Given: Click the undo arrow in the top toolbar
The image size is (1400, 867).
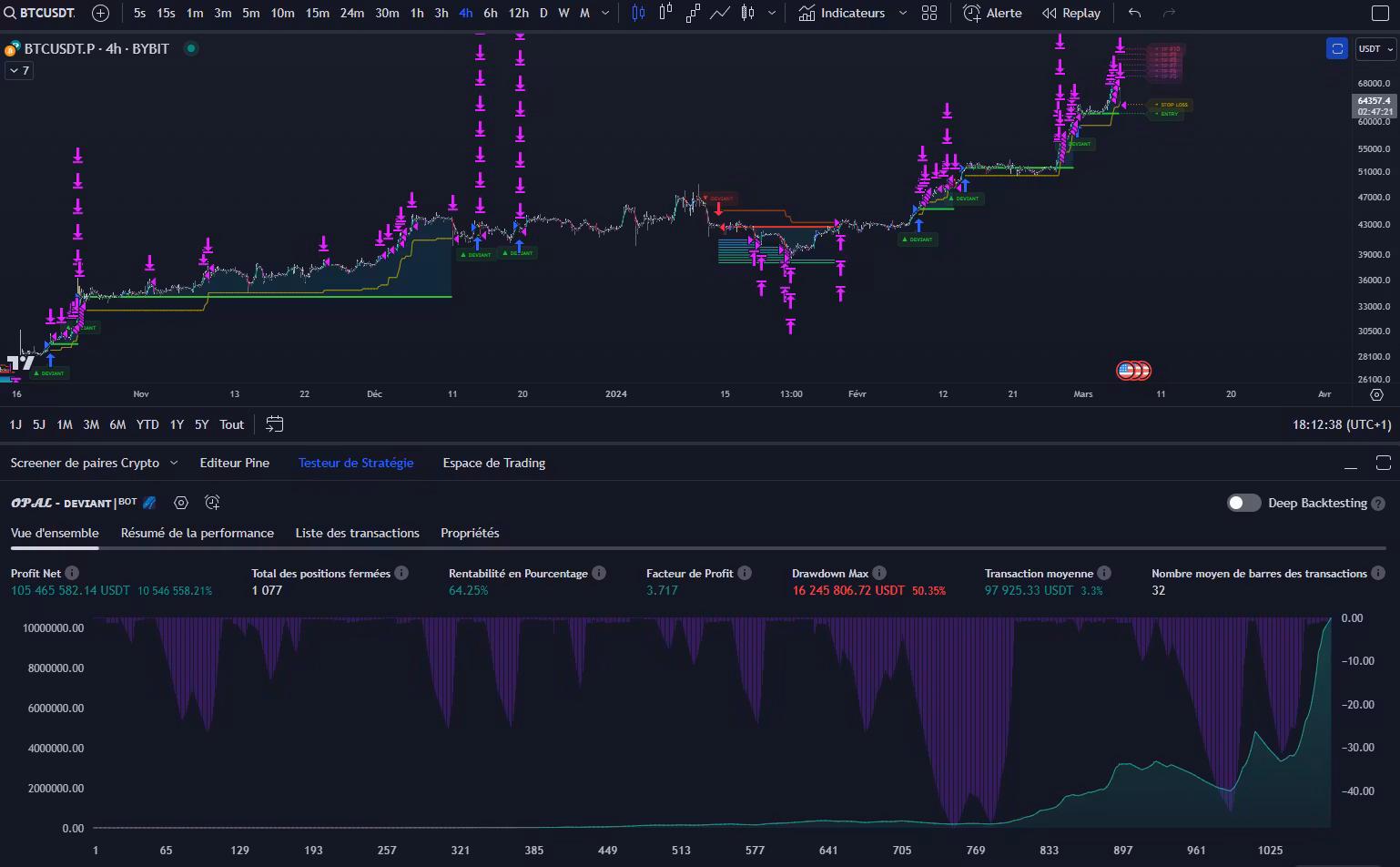Looking at the screenshot, I should tap(1134, 13).
